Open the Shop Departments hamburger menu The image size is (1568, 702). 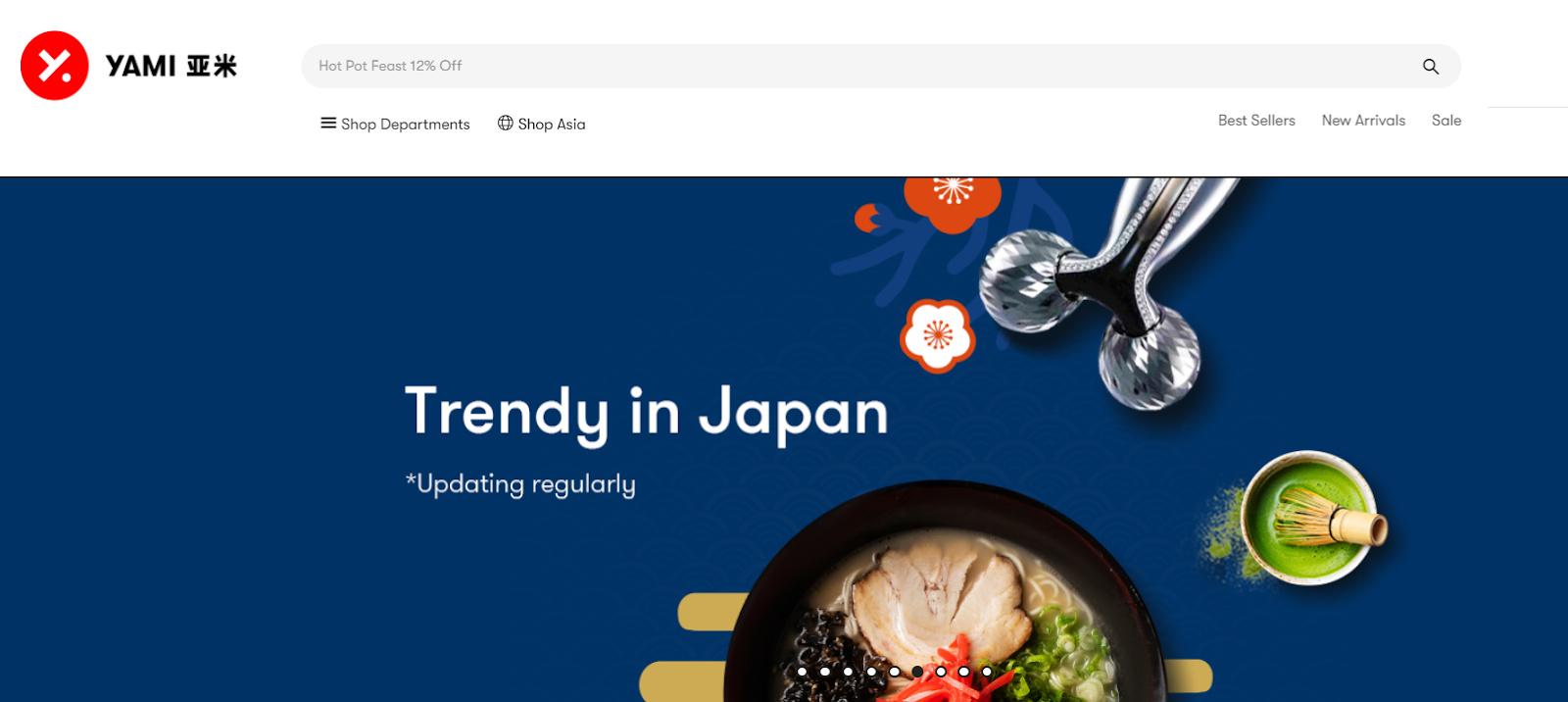[x=395, y=124]
